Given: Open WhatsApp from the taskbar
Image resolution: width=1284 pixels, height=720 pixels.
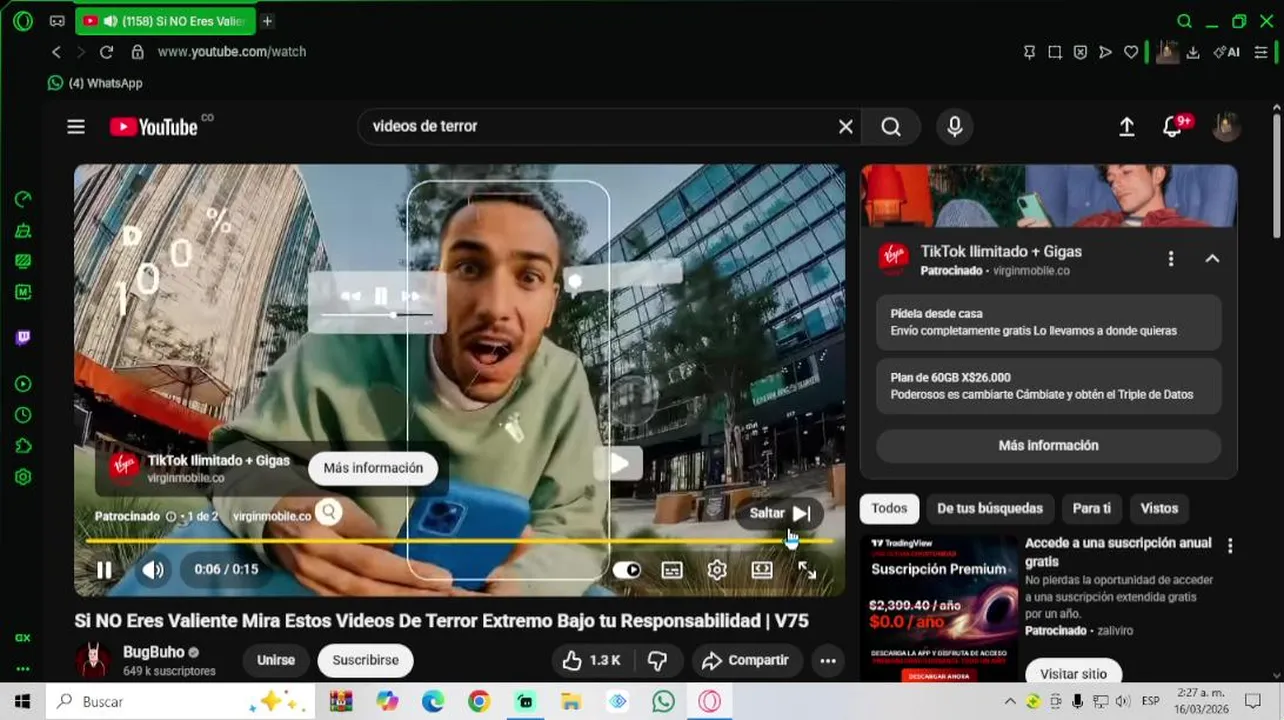Looking at the screenshot, I should (x=664, y=702).
